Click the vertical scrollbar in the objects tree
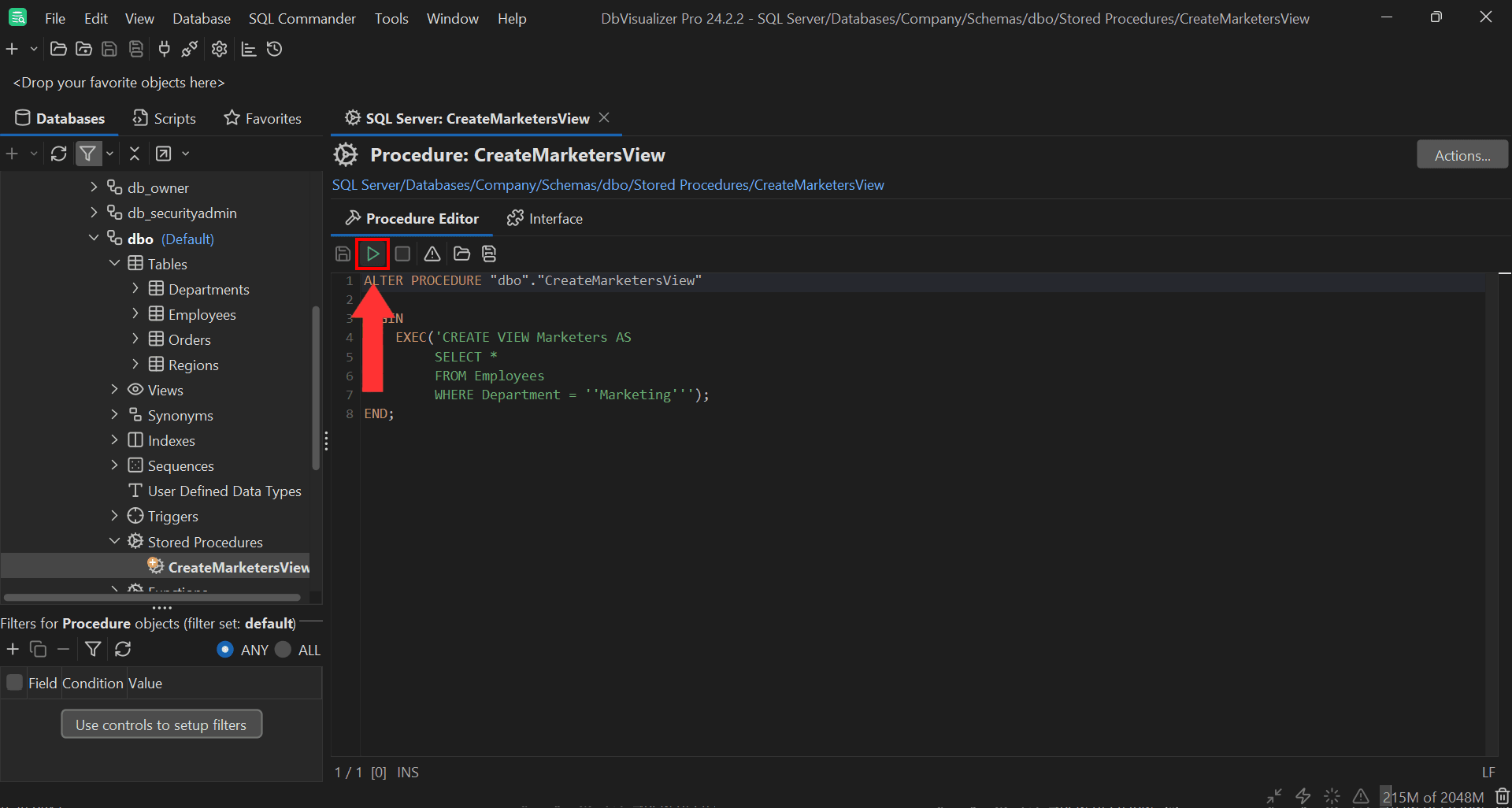This screenshot has width=1512, height=808. [317, 386]
